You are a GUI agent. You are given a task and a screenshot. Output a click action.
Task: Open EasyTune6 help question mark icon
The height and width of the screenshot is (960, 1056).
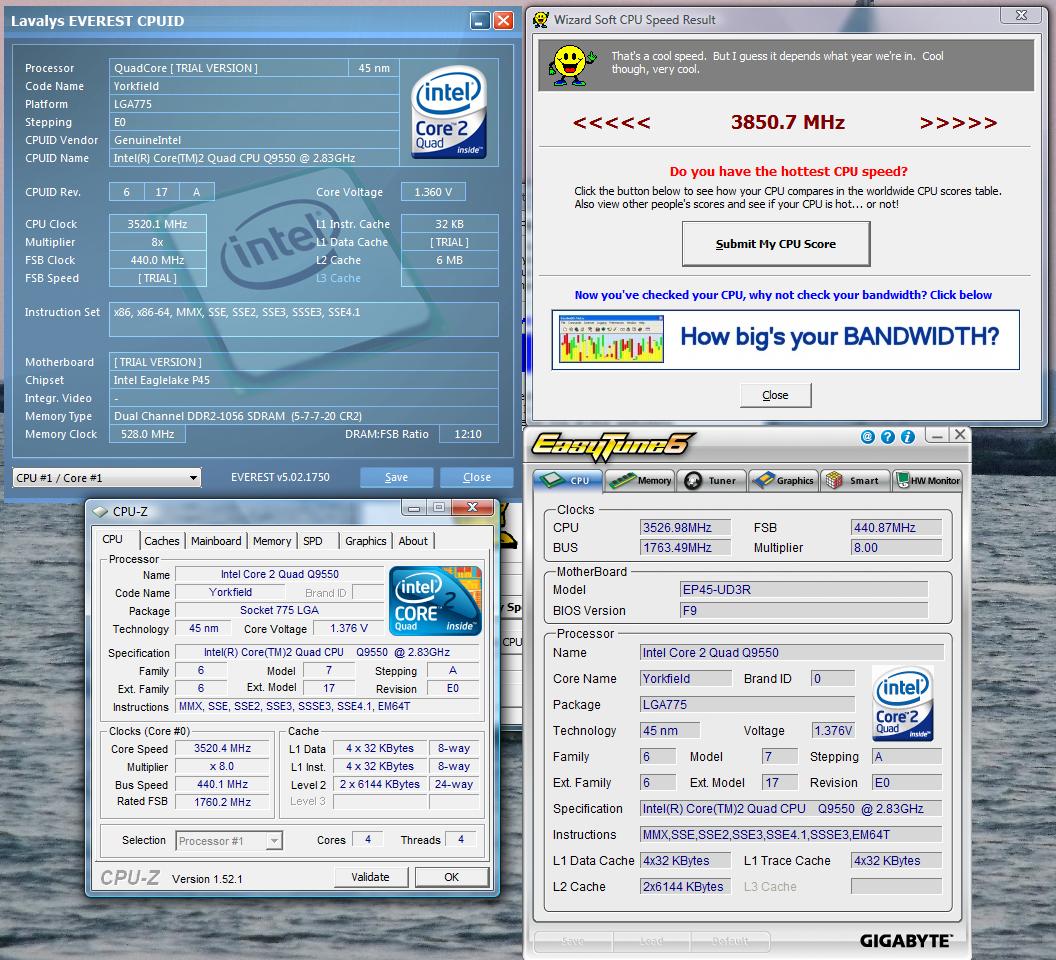tap(888, 437)
